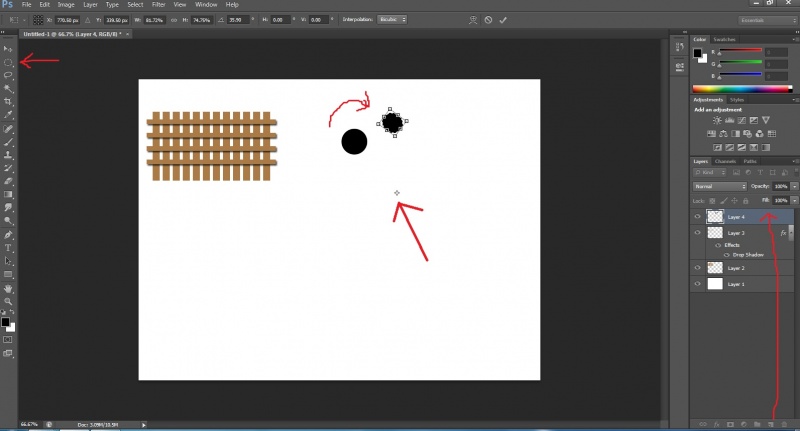The image size is (800, 431).
Task: Switch to the Swatches tab
Action: click(x=725, y=39)
